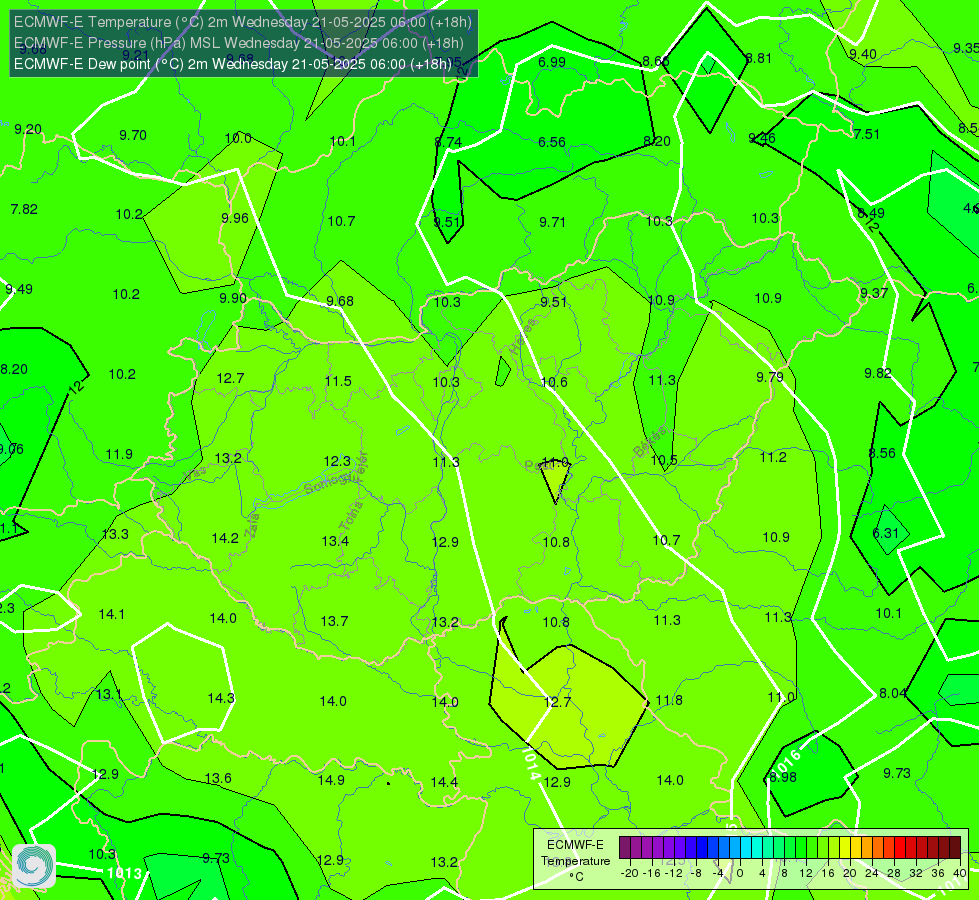The height and width of the screenshot is (900, 979).
Task: Click the 1013 isobar label
Action: click(x=124, y=873)
